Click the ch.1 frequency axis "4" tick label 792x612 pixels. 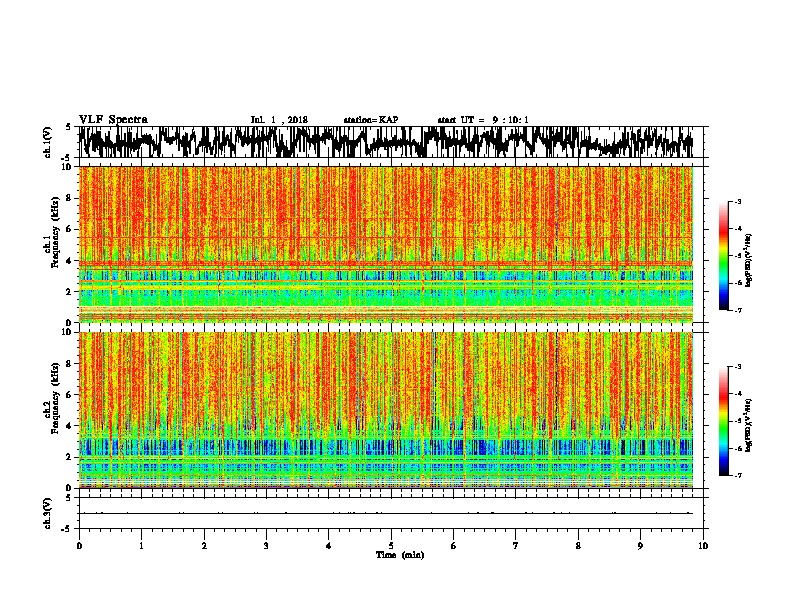(70, 261)
